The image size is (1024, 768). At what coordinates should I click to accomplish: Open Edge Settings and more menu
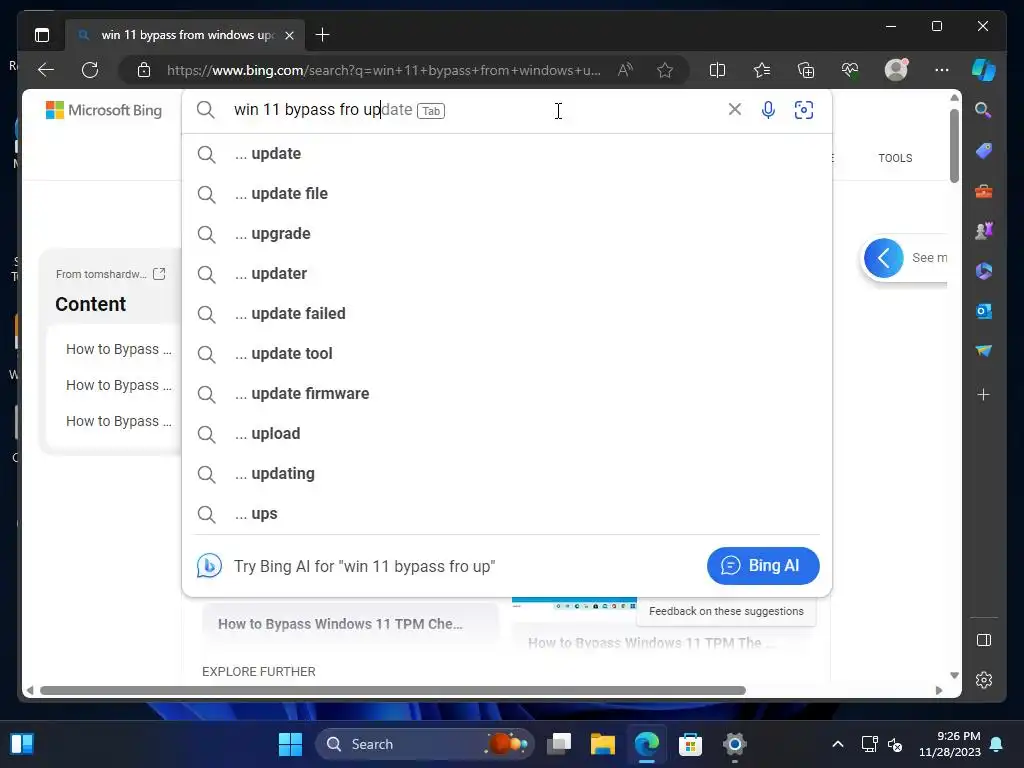tap(942, 70)
